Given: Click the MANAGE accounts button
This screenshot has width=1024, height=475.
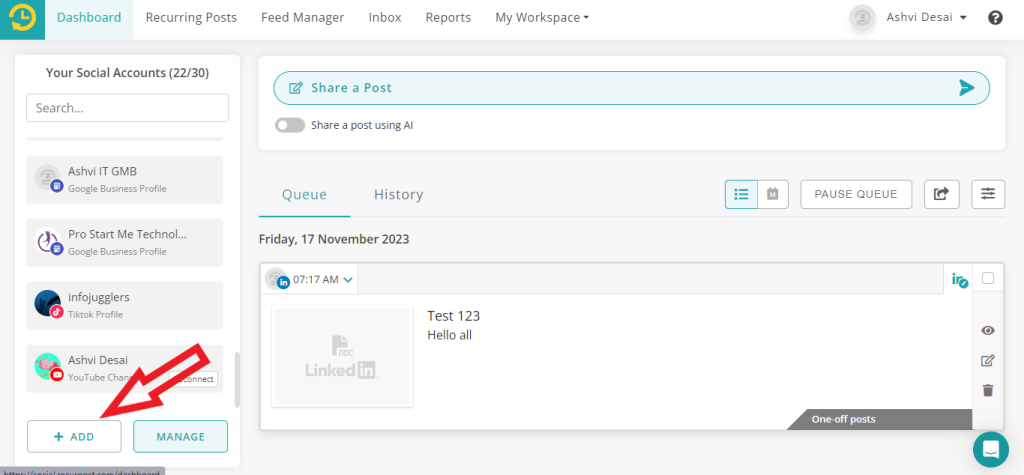Looking at the screenshot, I should coord(180,436).
